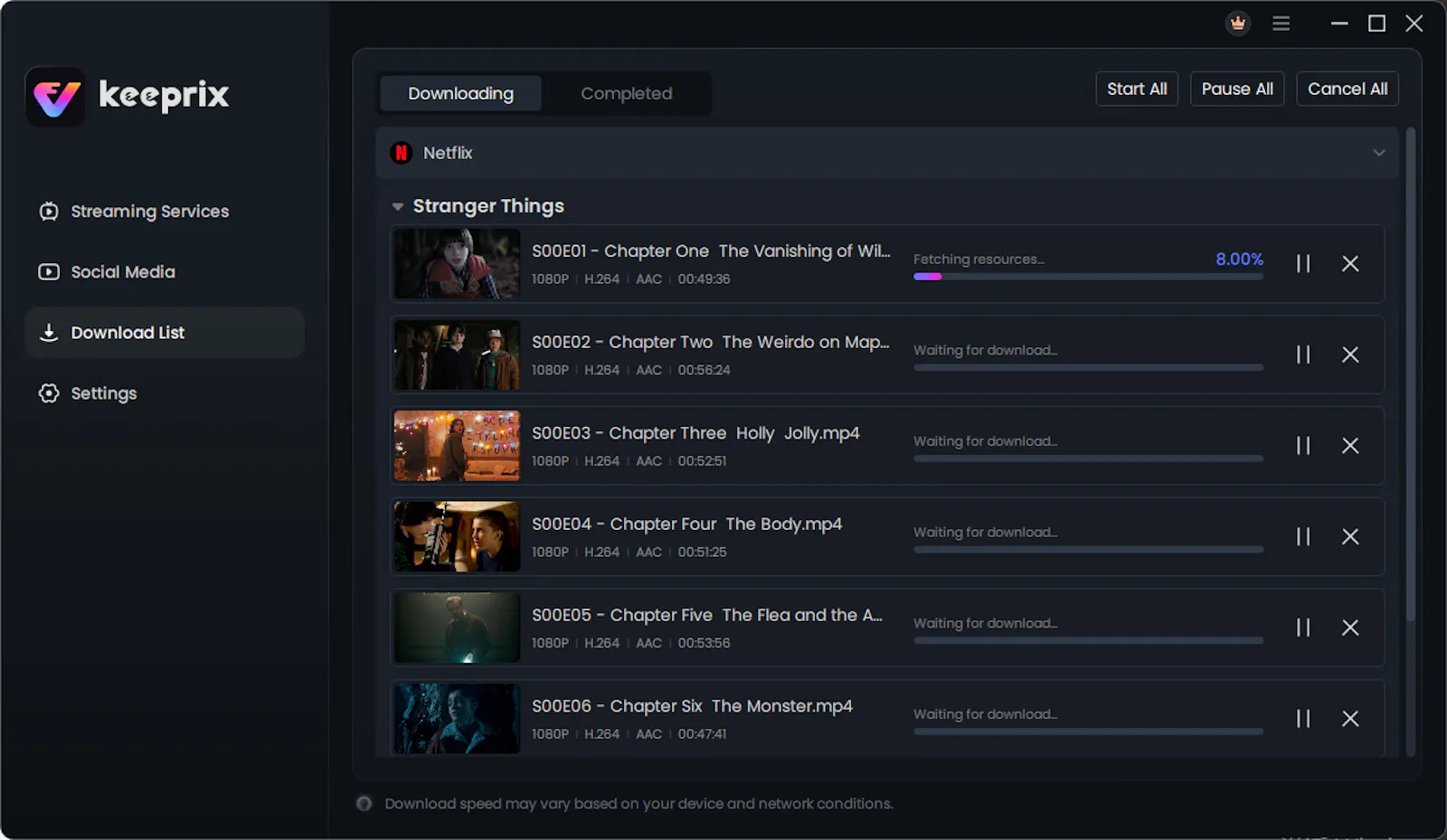Pause the S00E06 The Monster download
This screenshot has width=1447, height=840.
tap(1303, 719)
